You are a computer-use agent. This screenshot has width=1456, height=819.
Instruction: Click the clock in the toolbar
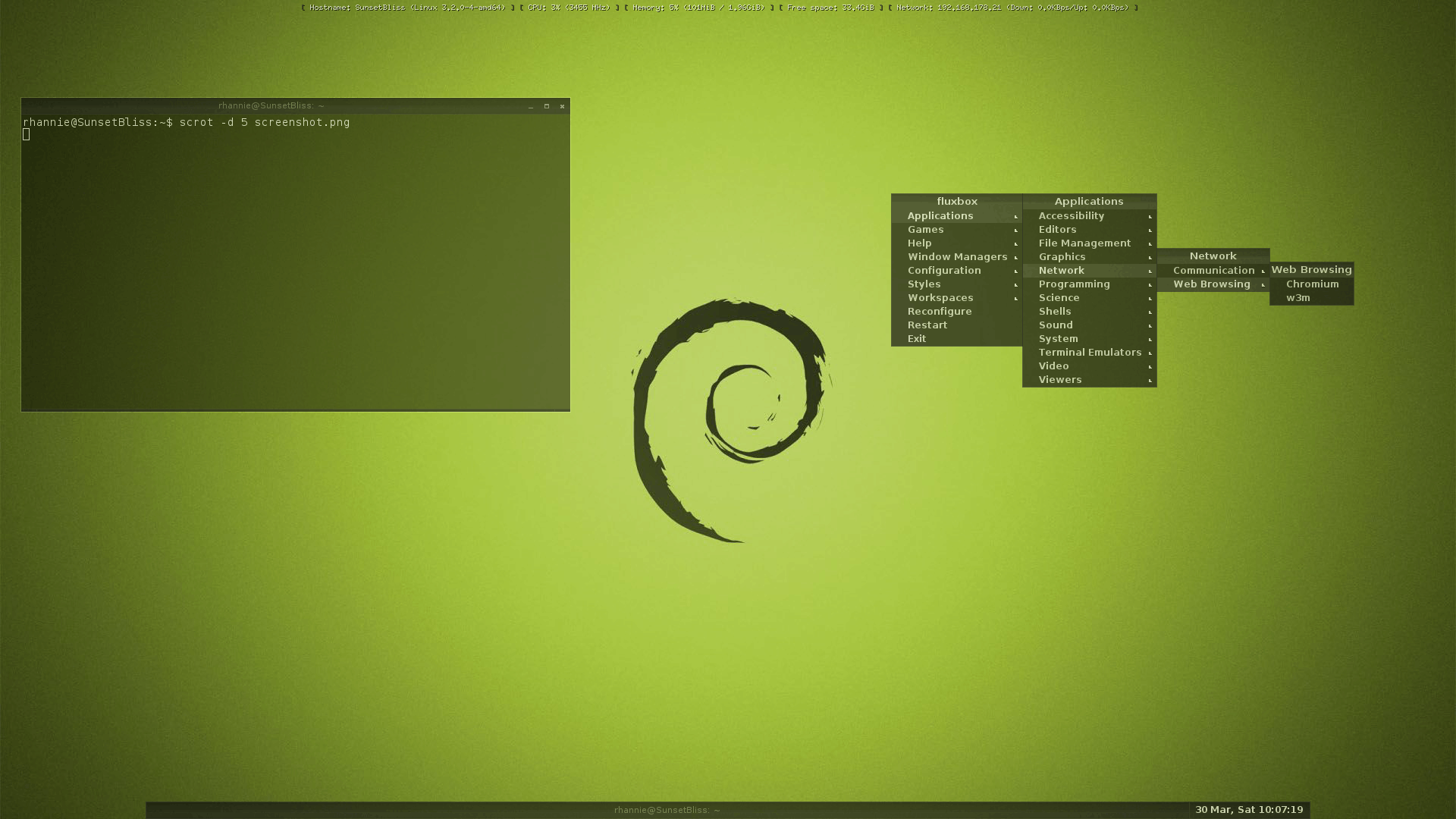click(1248, 810)
